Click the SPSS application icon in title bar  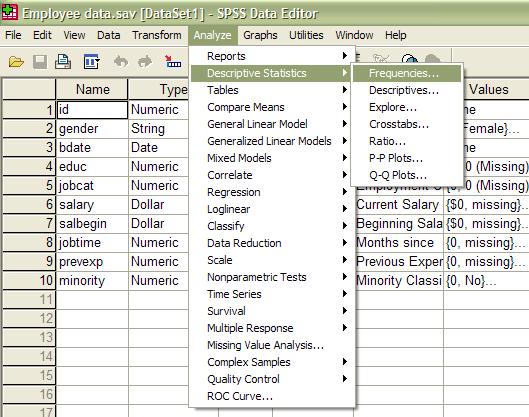(9, 12)
